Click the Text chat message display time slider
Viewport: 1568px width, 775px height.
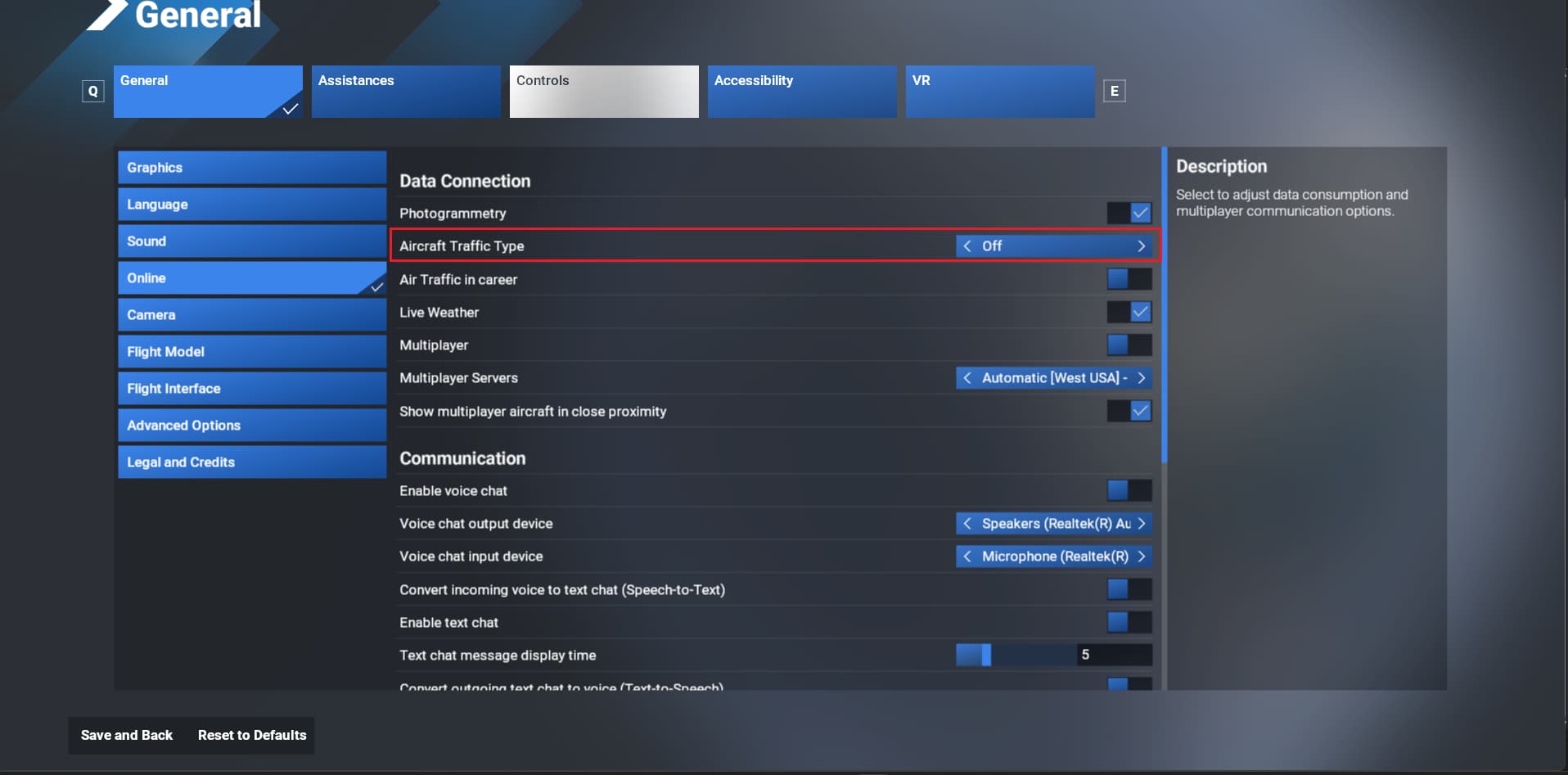pyautogui.click(x=1016, y=655)
